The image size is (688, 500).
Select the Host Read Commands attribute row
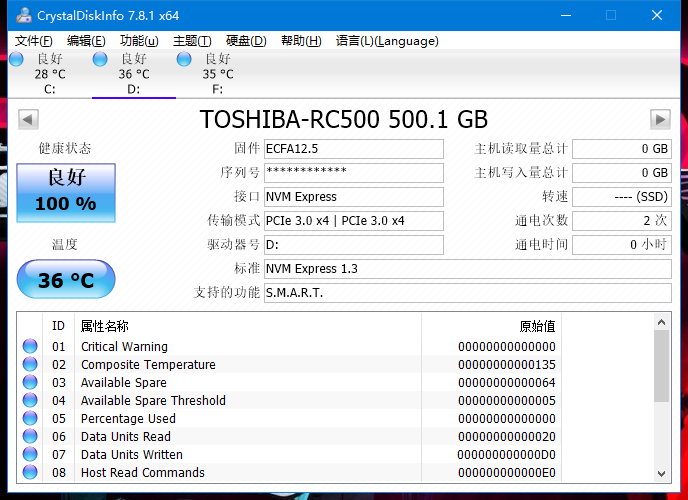(x=290, y=472)
